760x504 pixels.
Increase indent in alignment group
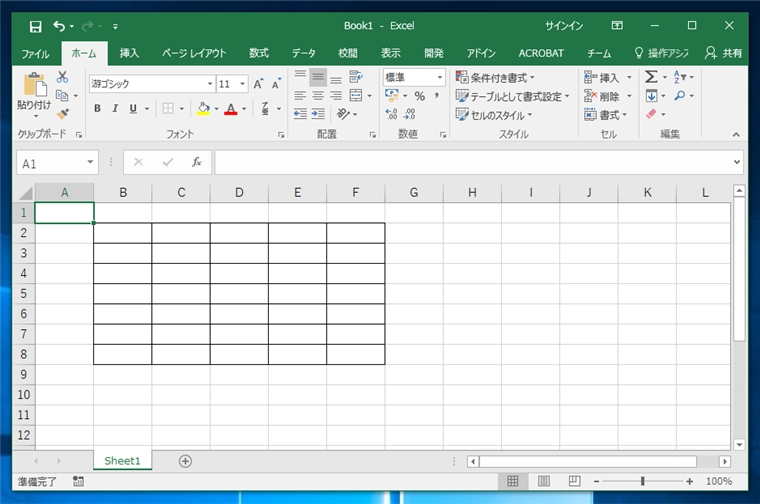tap(318, 114)
